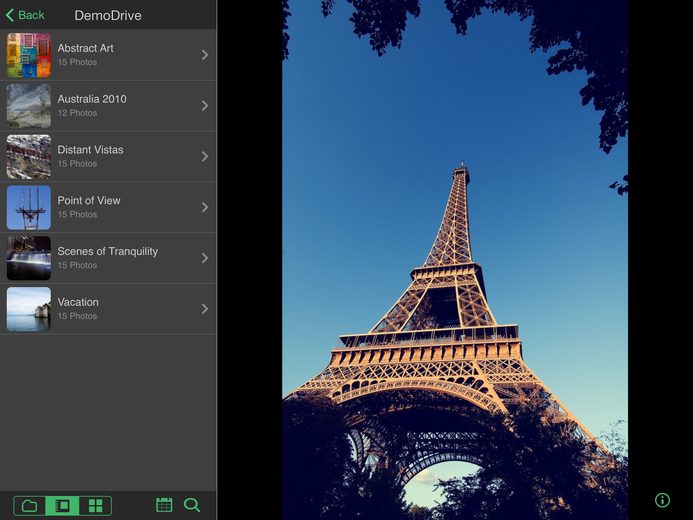Expand Australia 2010 album chevron
The image size is (693, 520).
205,106
